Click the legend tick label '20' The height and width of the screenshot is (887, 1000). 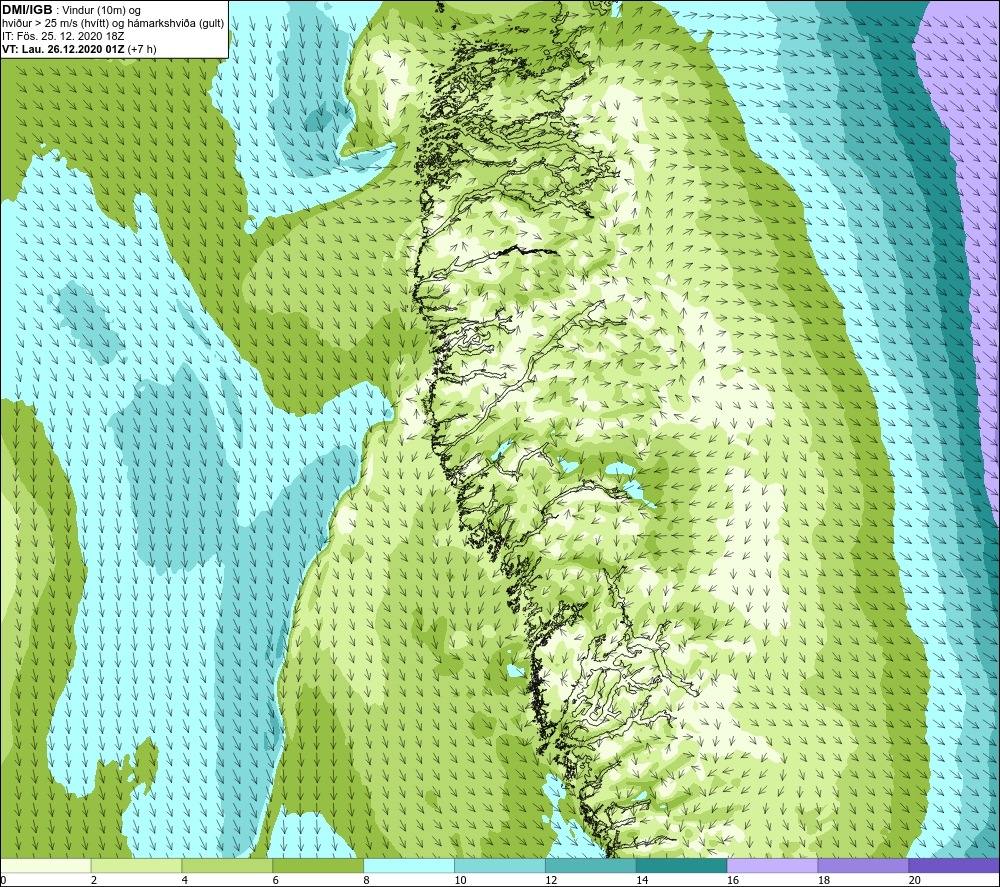click(x=915, y=881)
